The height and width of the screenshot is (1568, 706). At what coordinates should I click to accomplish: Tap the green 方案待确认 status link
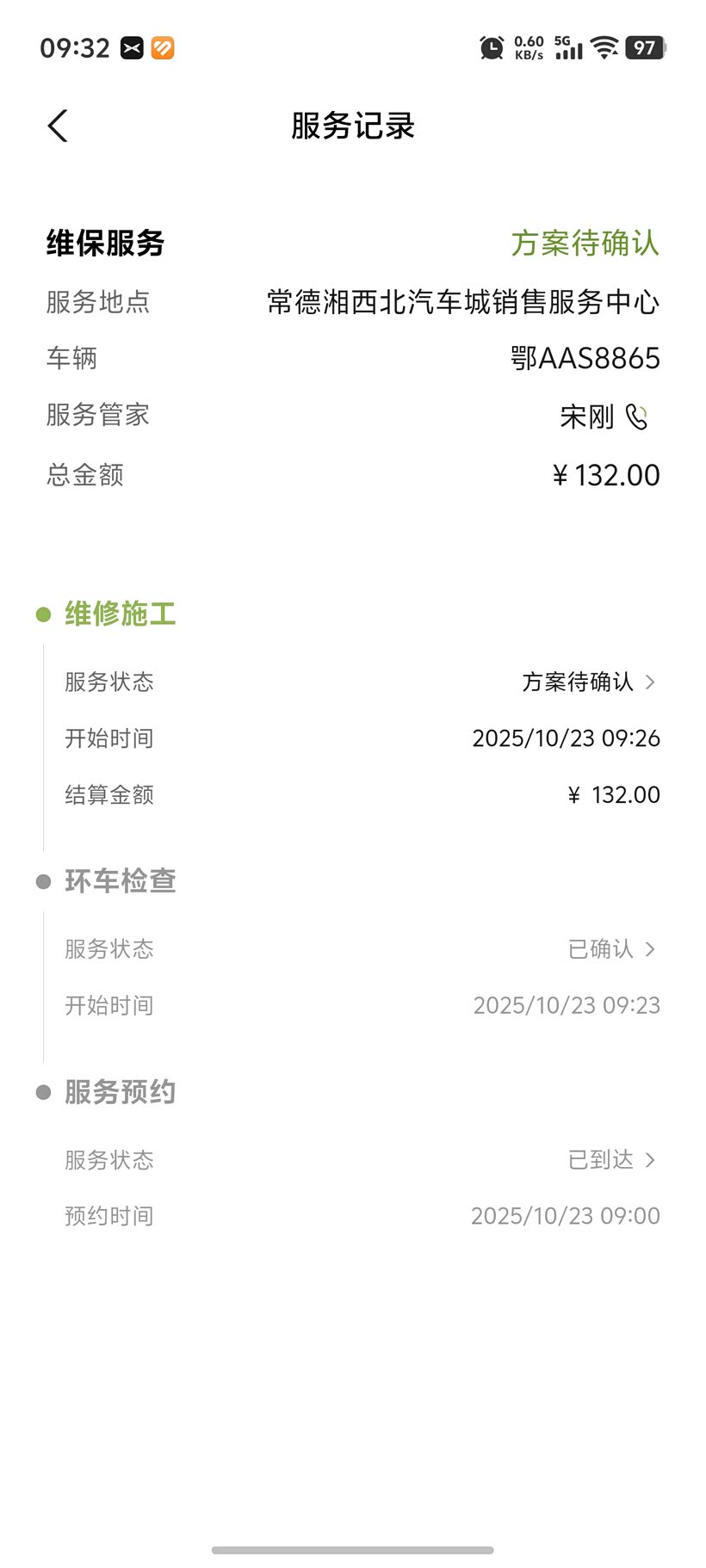click(585, 244)
